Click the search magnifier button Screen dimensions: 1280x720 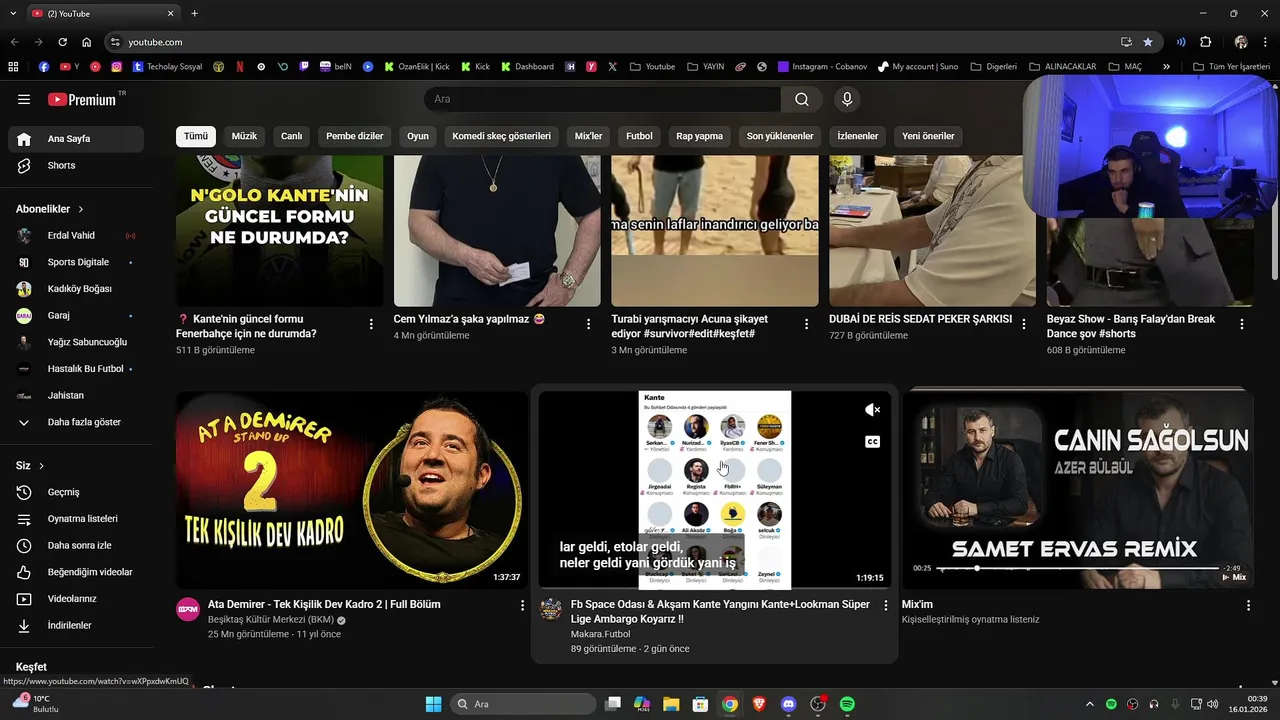point(802,99)
